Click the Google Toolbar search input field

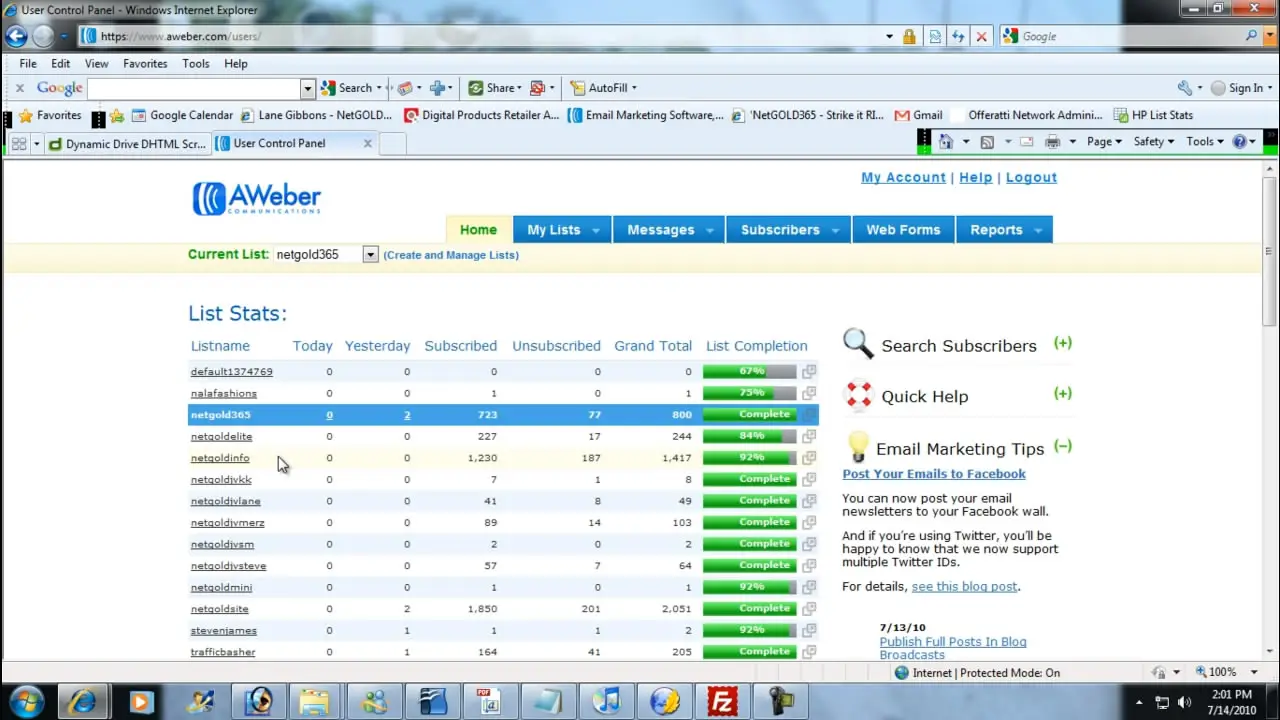pyautogui.click(x=194, y=88)
